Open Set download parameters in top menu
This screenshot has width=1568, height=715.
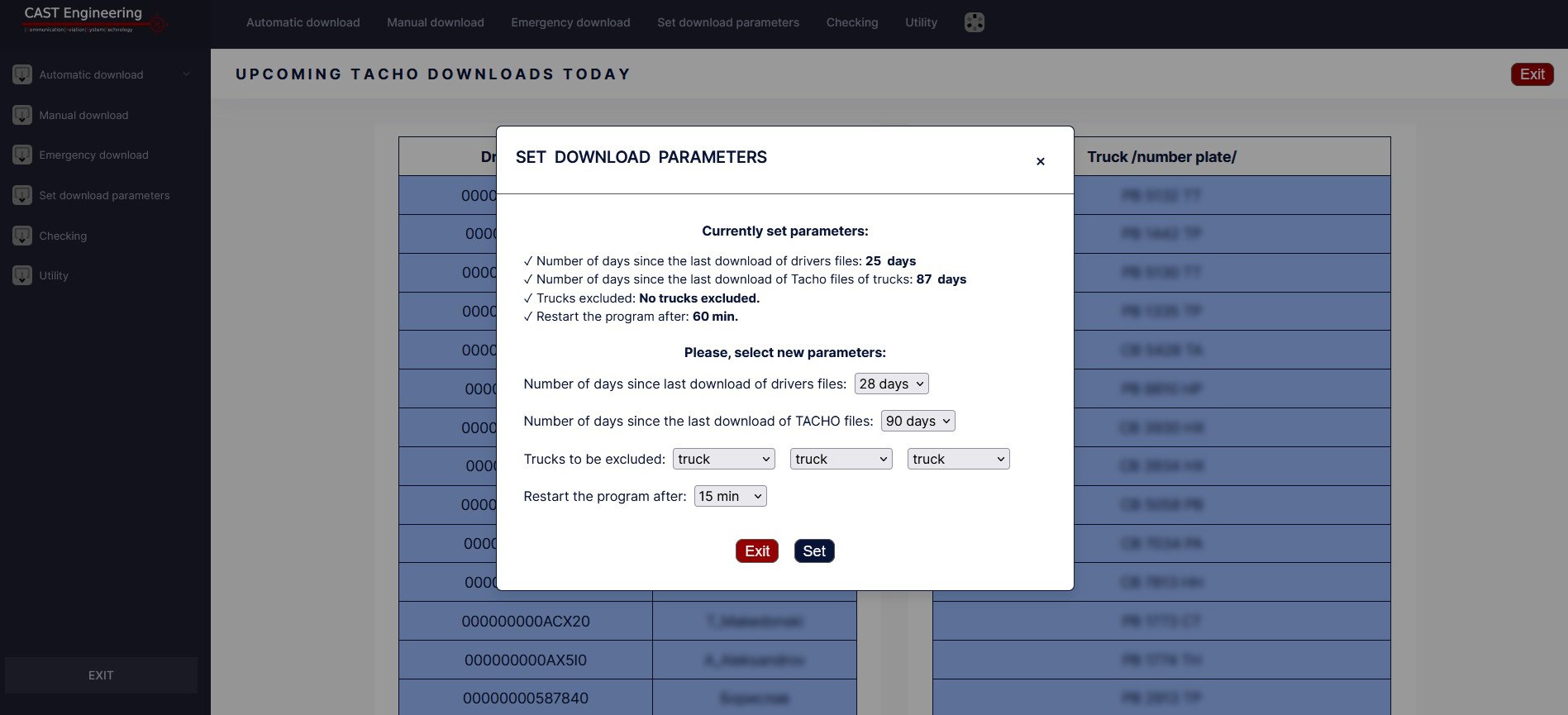(x=728, y=22)
